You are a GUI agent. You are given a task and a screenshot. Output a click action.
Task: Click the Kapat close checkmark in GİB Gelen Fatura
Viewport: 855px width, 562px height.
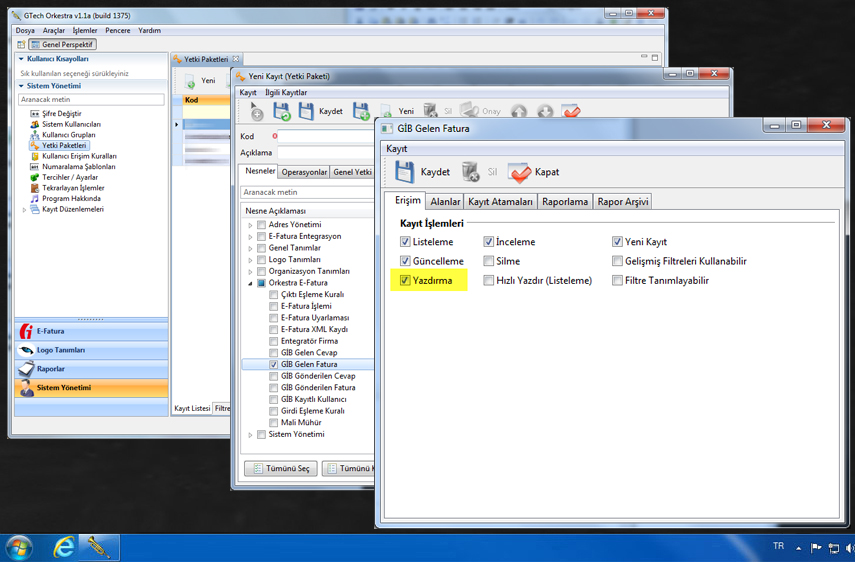pos(519,172)
